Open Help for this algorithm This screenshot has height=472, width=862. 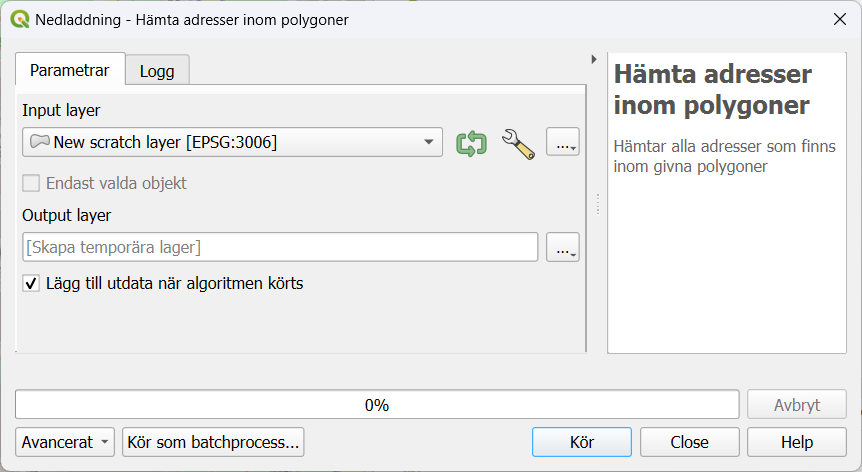tap(797, 442)
